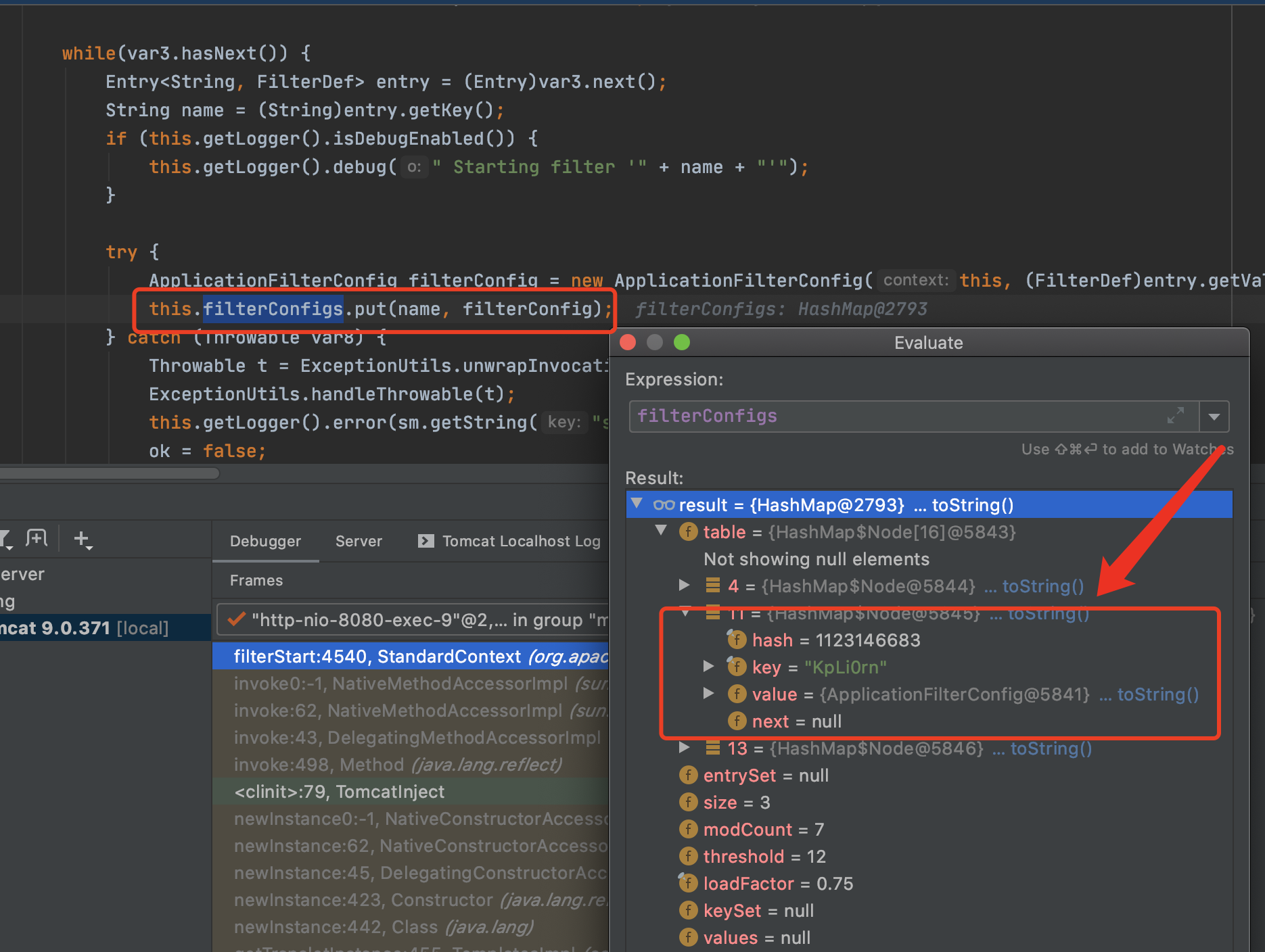Open the http-nio-8080-exec-9 thread selector

pos(413,620)
